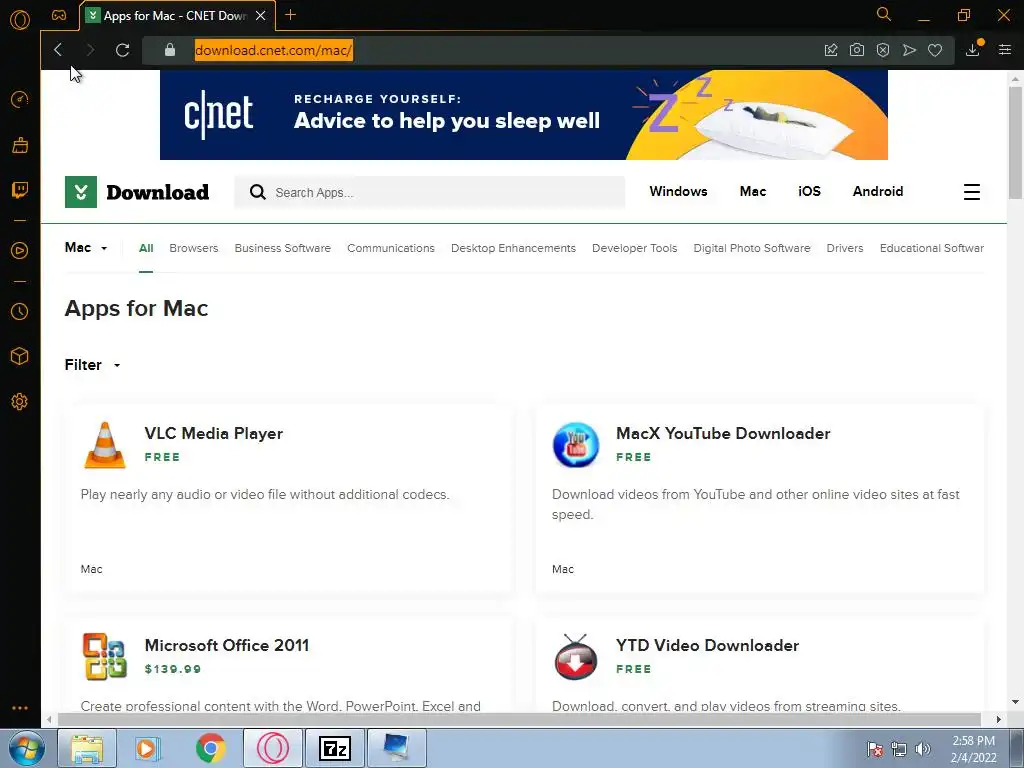Go back to the previous page
This screenshot has width=1024, height=768.
(x=58, y=50)
